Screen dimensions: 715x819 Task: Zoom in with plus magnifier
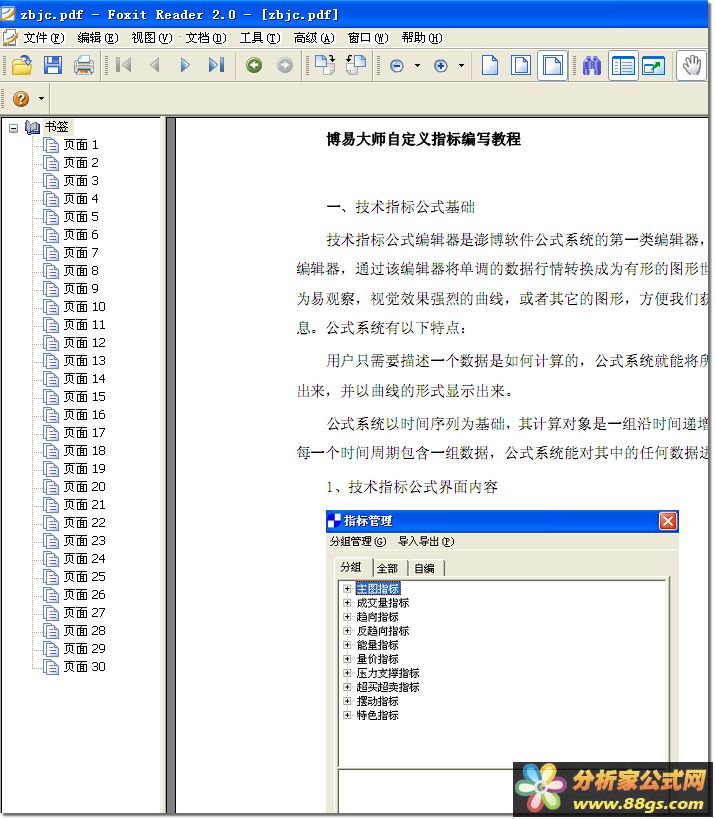pyautogui.click(x=441, y=66)
